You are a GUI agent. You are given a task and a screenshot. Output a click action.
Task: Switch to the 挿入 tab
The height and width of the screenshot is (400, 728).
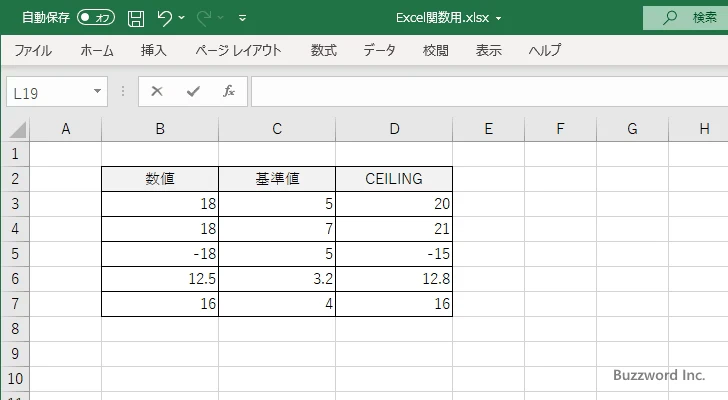[x=154, y=50]
